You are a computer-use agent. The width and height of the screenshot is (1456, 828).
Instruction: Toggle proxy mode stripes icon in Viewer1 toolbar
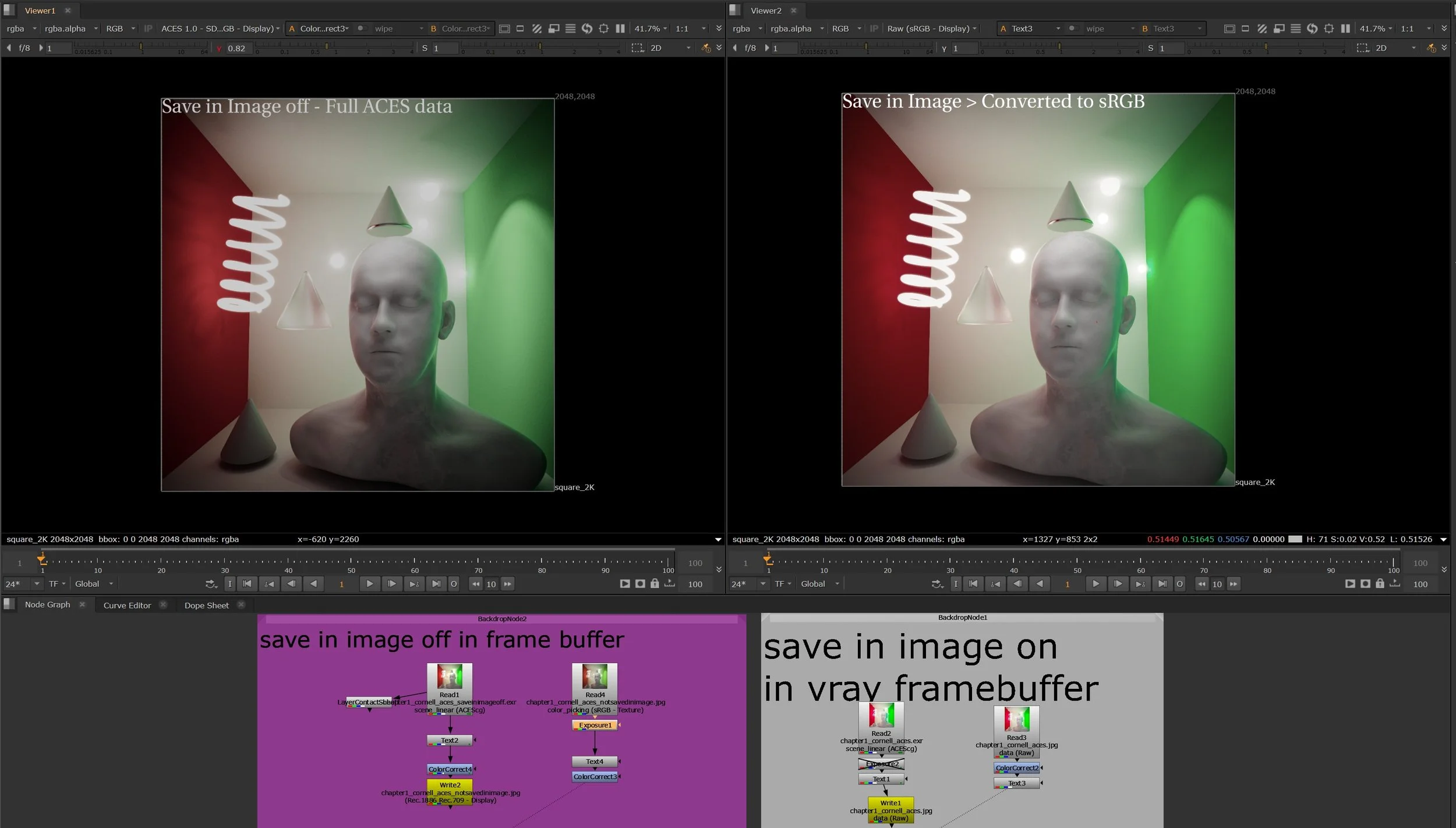tap(537, 28)
